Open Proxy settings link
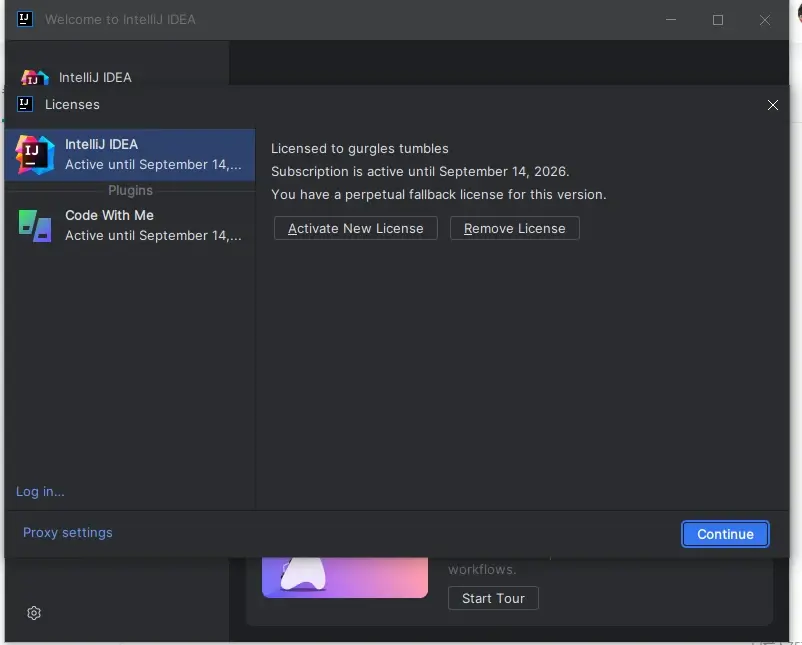 pyautogui.click(x=68, y=532)
